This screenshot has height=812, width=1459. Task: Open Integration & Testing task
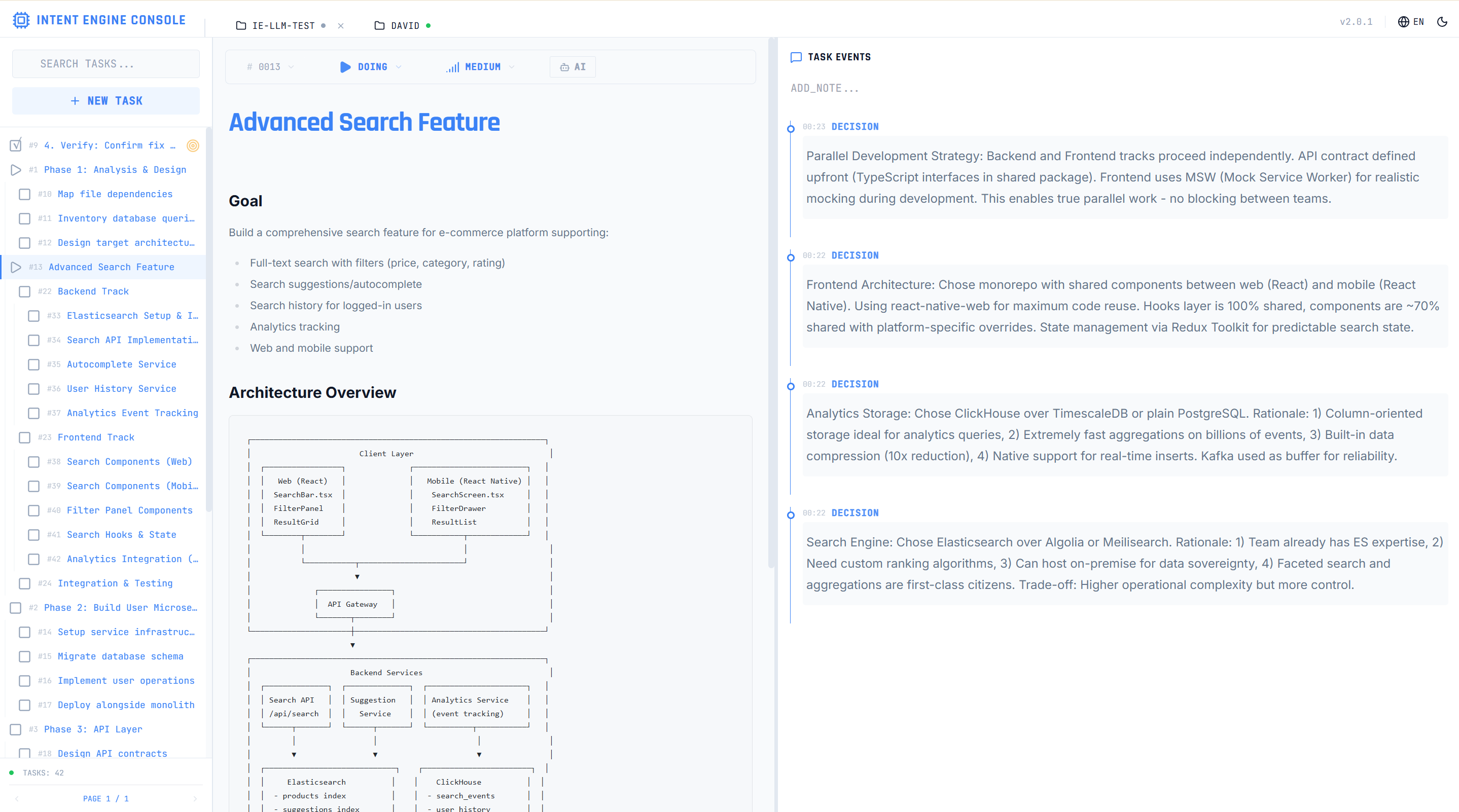pos(115,584)
